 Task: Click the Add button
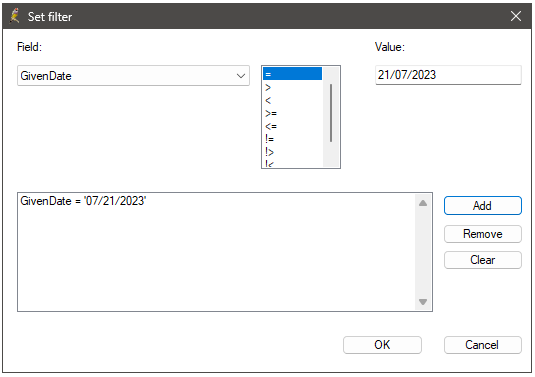(482, 206)
